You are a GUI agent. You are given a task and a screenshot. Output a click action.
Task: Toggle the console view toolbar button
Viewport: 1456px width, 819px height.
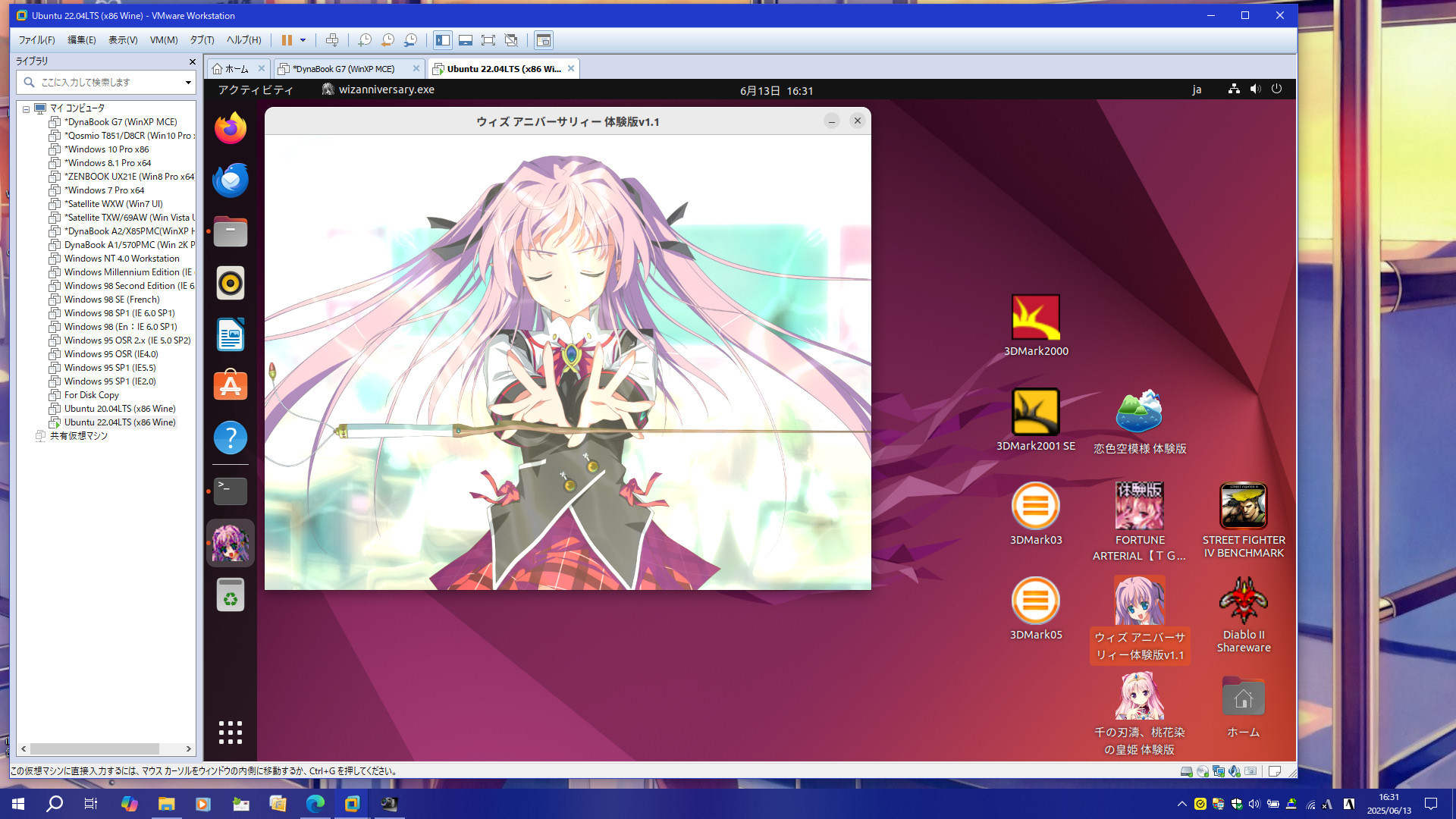point(543,40)
